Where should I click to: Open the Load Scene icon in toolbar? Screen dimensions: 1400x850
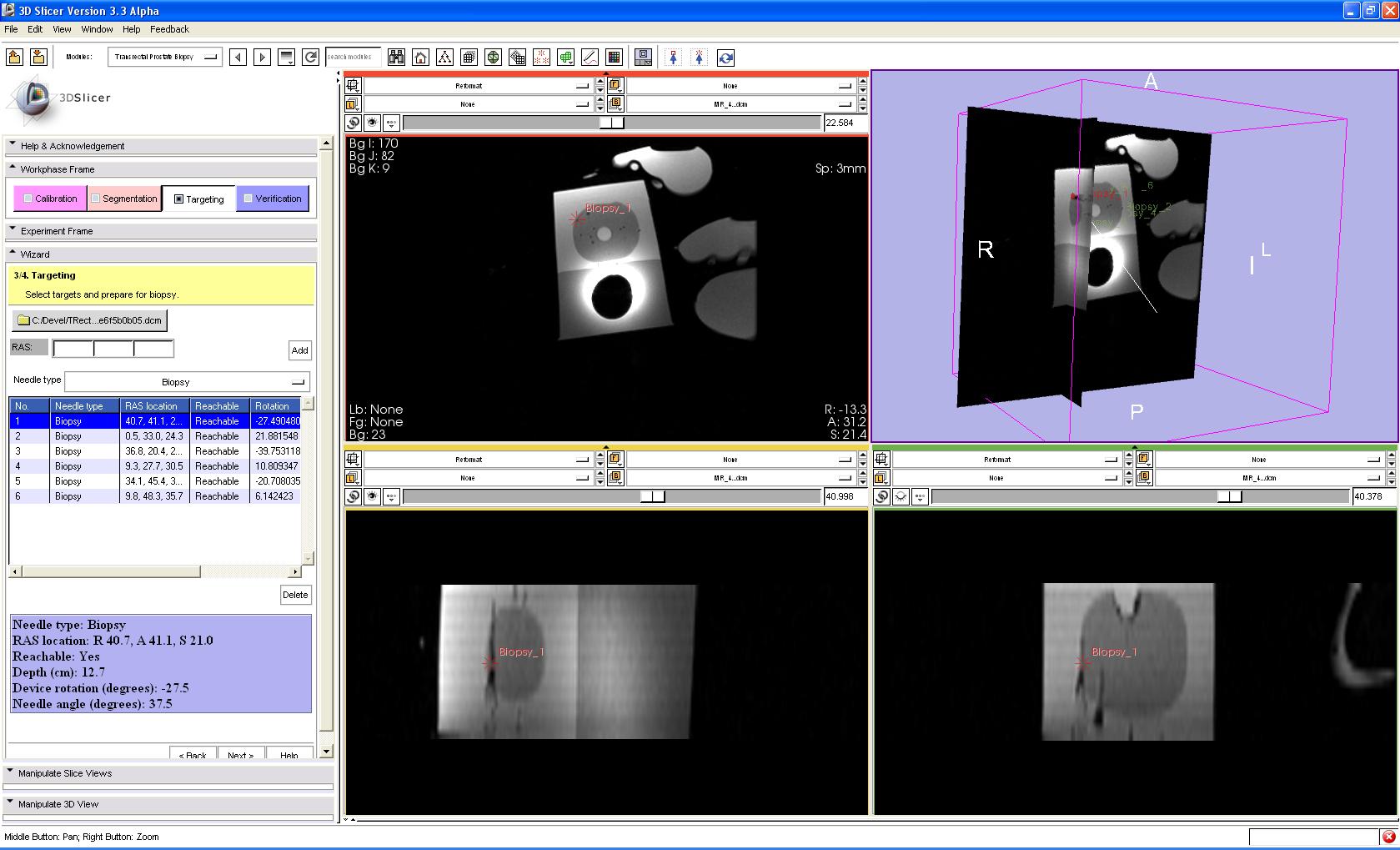(x=14, y=58)
